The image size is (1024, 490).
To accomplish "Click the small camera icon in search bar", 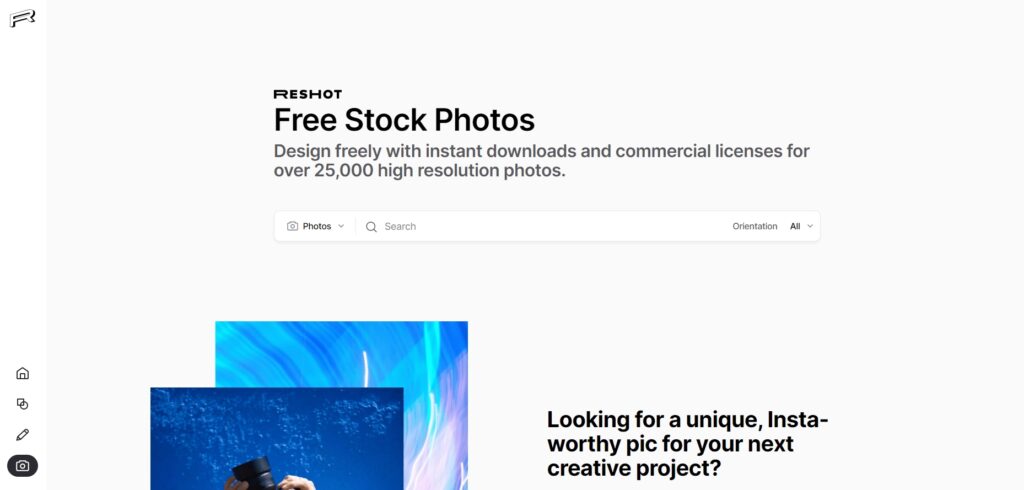I will click(293, 226).
